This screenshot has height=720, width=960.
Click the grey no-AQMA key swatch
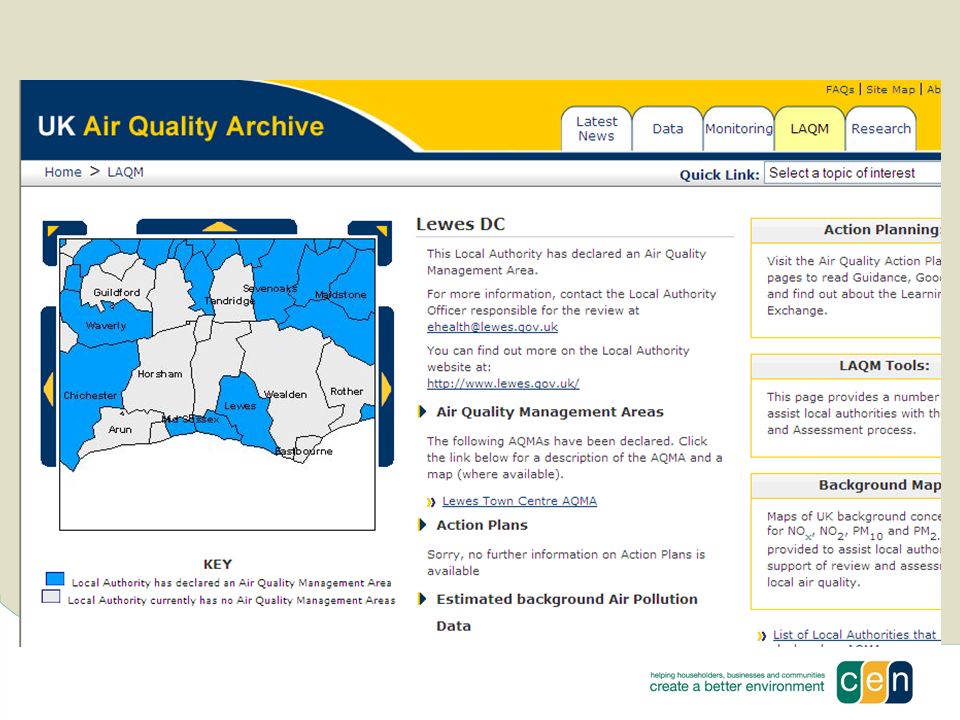(51, 596)
